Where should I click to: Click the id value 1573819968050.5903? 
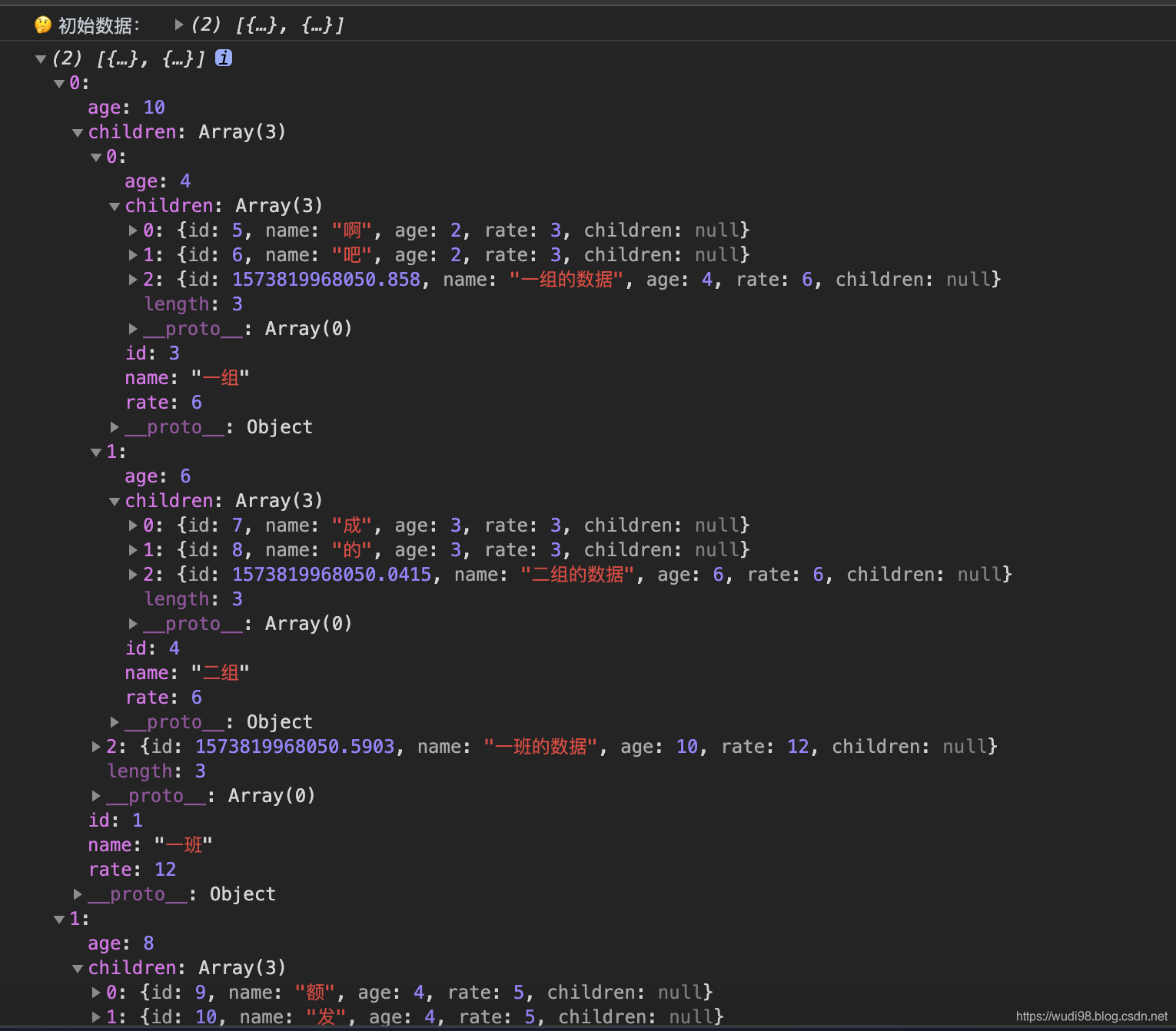point(295,747)
